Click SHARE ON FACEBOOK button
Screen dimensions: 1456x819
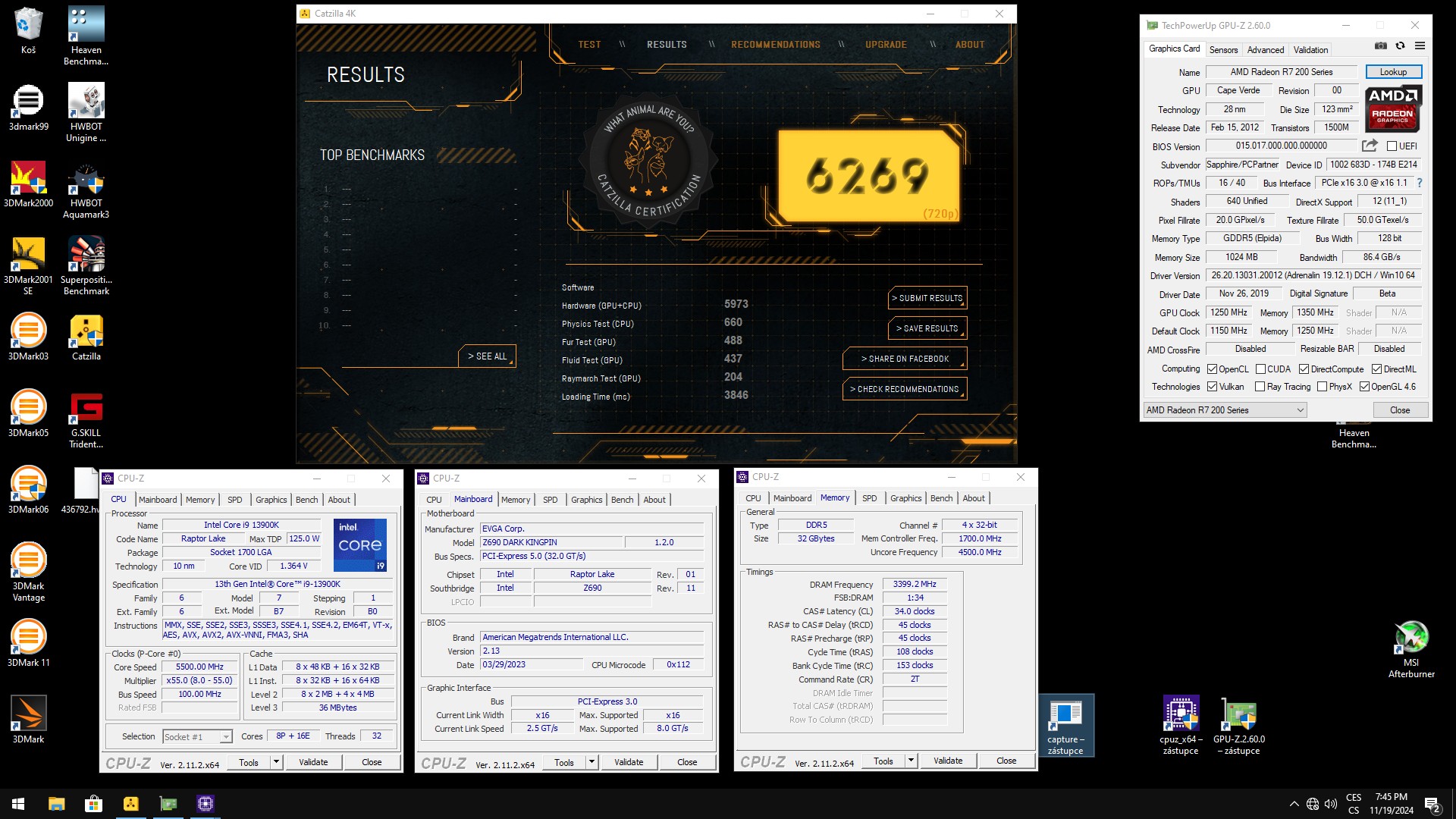click(x=905, y=359)
